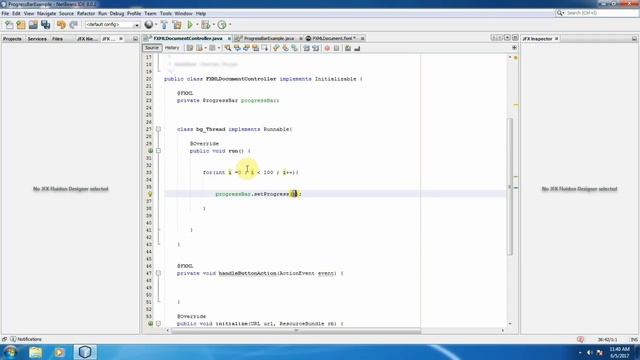Screen dimensions: 640x360
Task: Click the Comment icon in editor toolbar
Action: click(348, 49)
